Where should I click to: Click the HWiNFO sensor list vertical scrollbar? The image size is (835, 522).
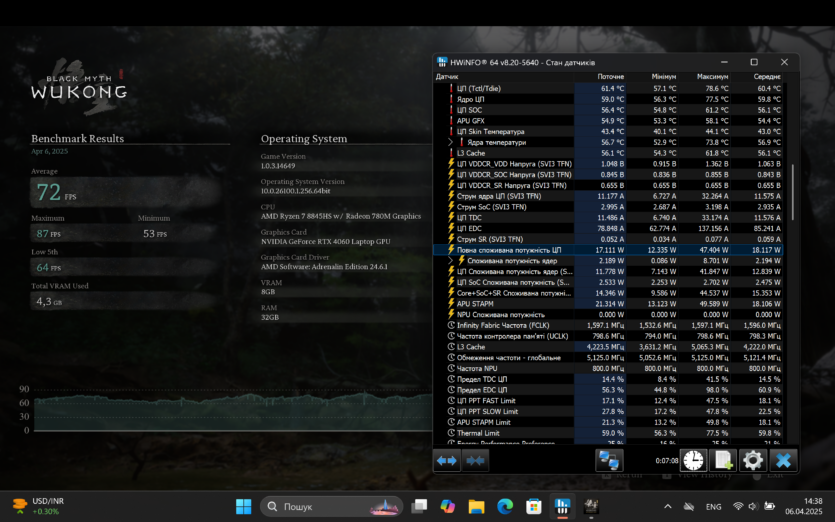pos(792,192)
